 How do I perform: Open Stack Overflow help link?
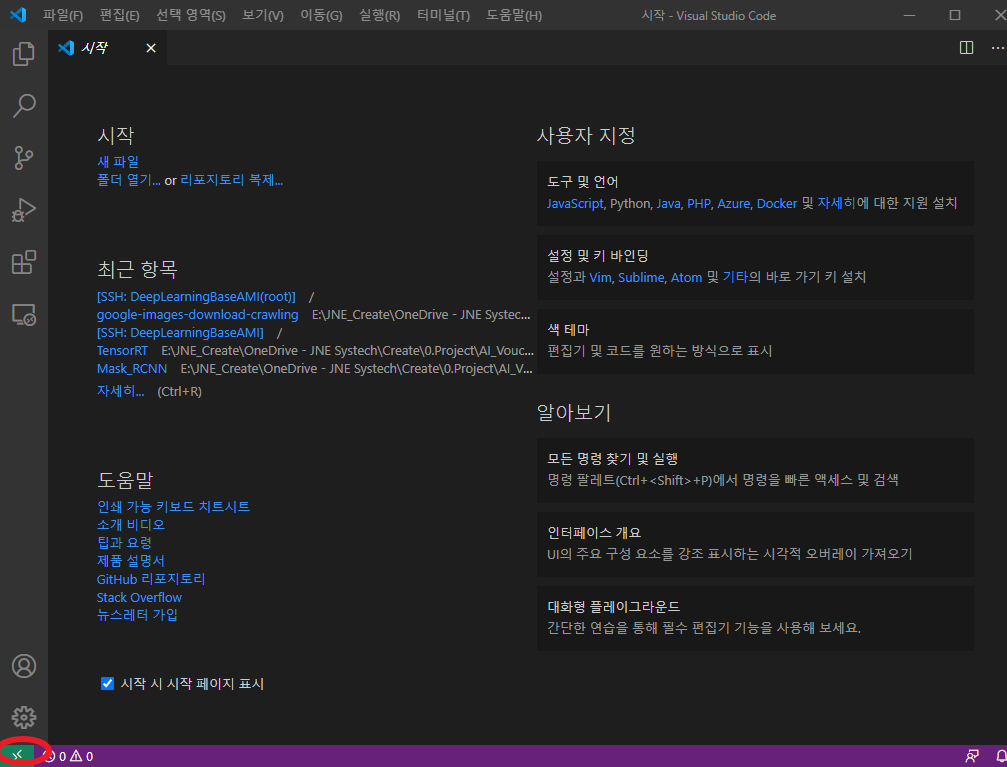tap(139, 597)
